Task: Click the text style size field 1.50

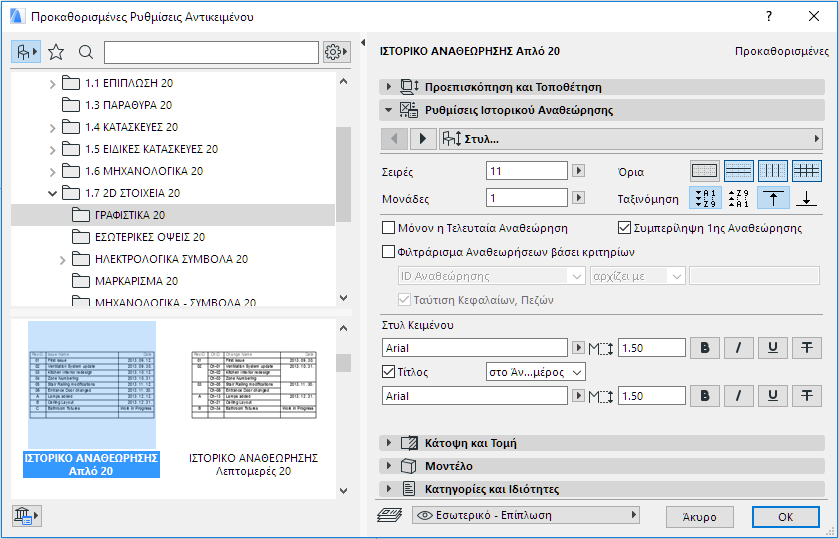Action: (652, 348)
